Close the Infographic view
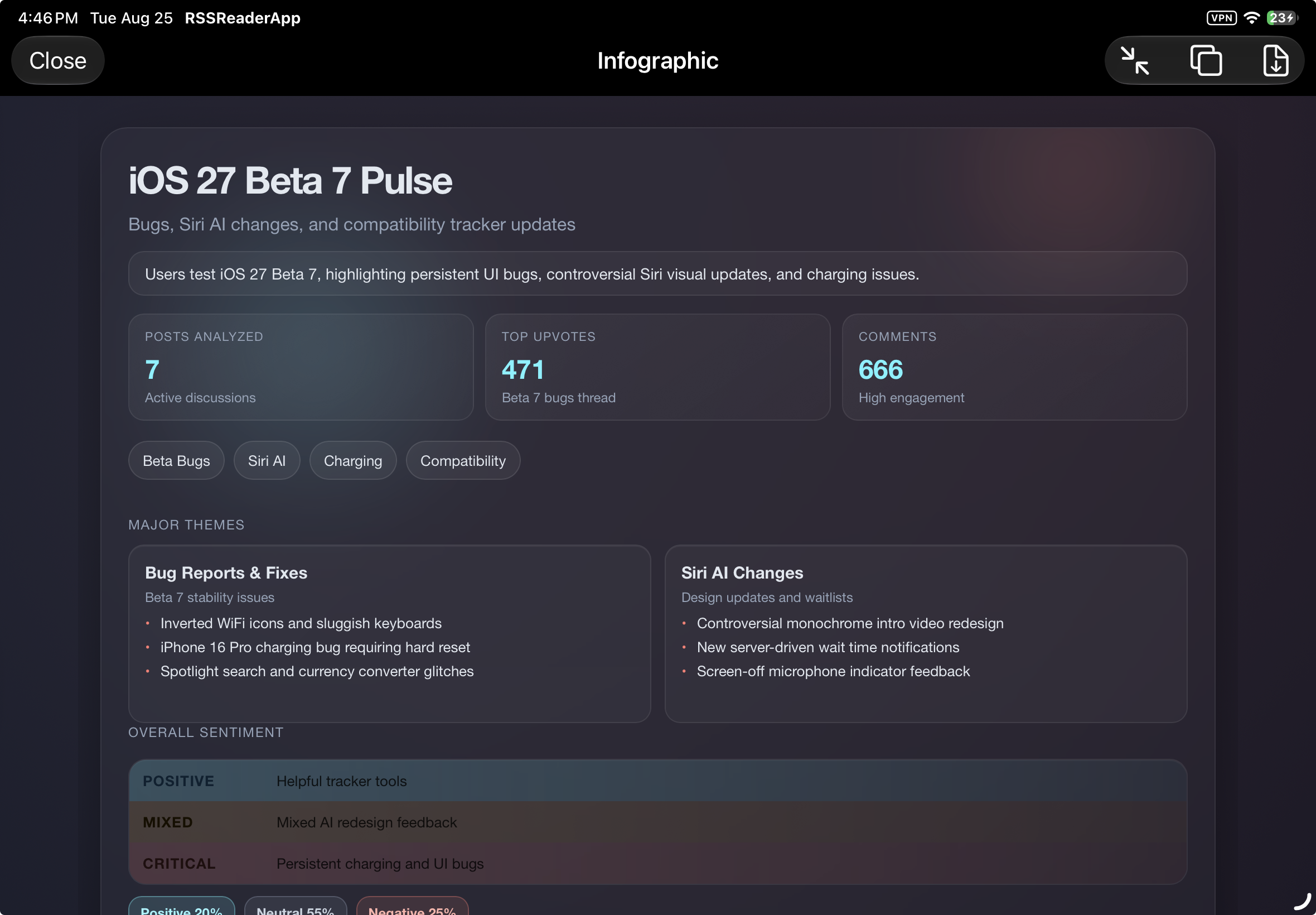The width and height of the screenshot is (1316, 915). [58, 61]
